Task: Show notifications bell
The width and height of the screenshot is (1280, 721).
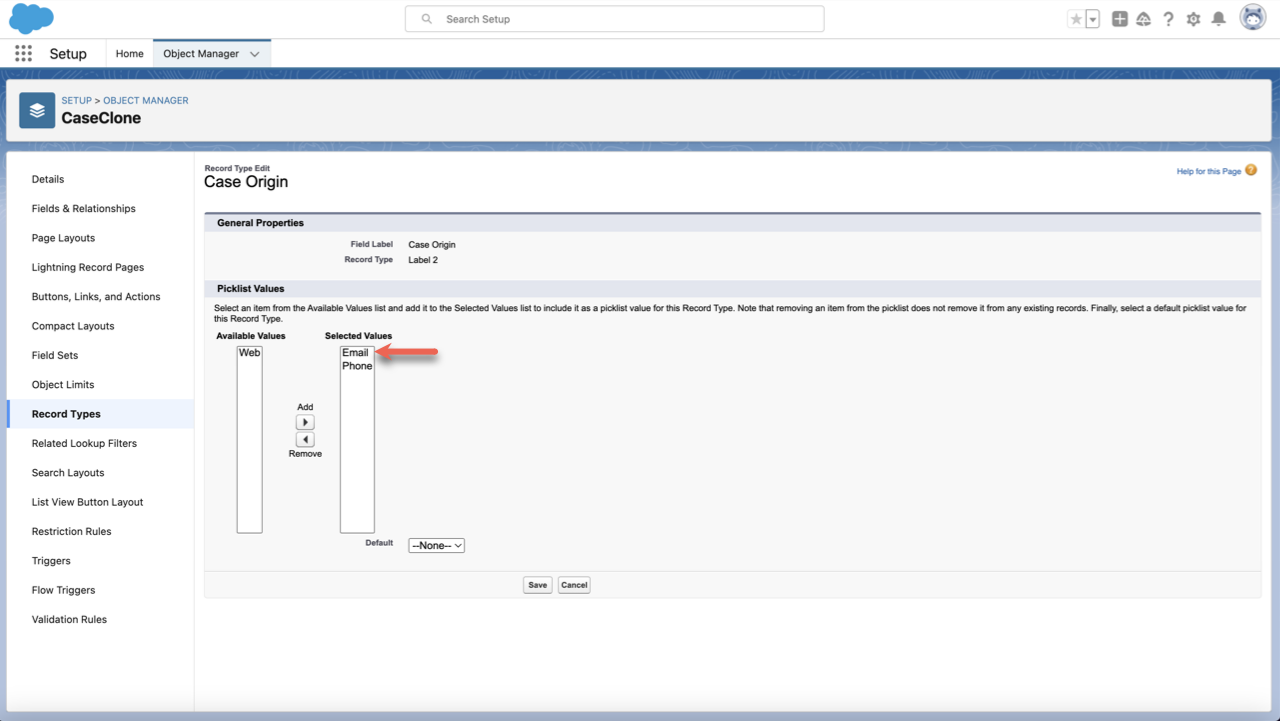Action: click(1218, 19)
